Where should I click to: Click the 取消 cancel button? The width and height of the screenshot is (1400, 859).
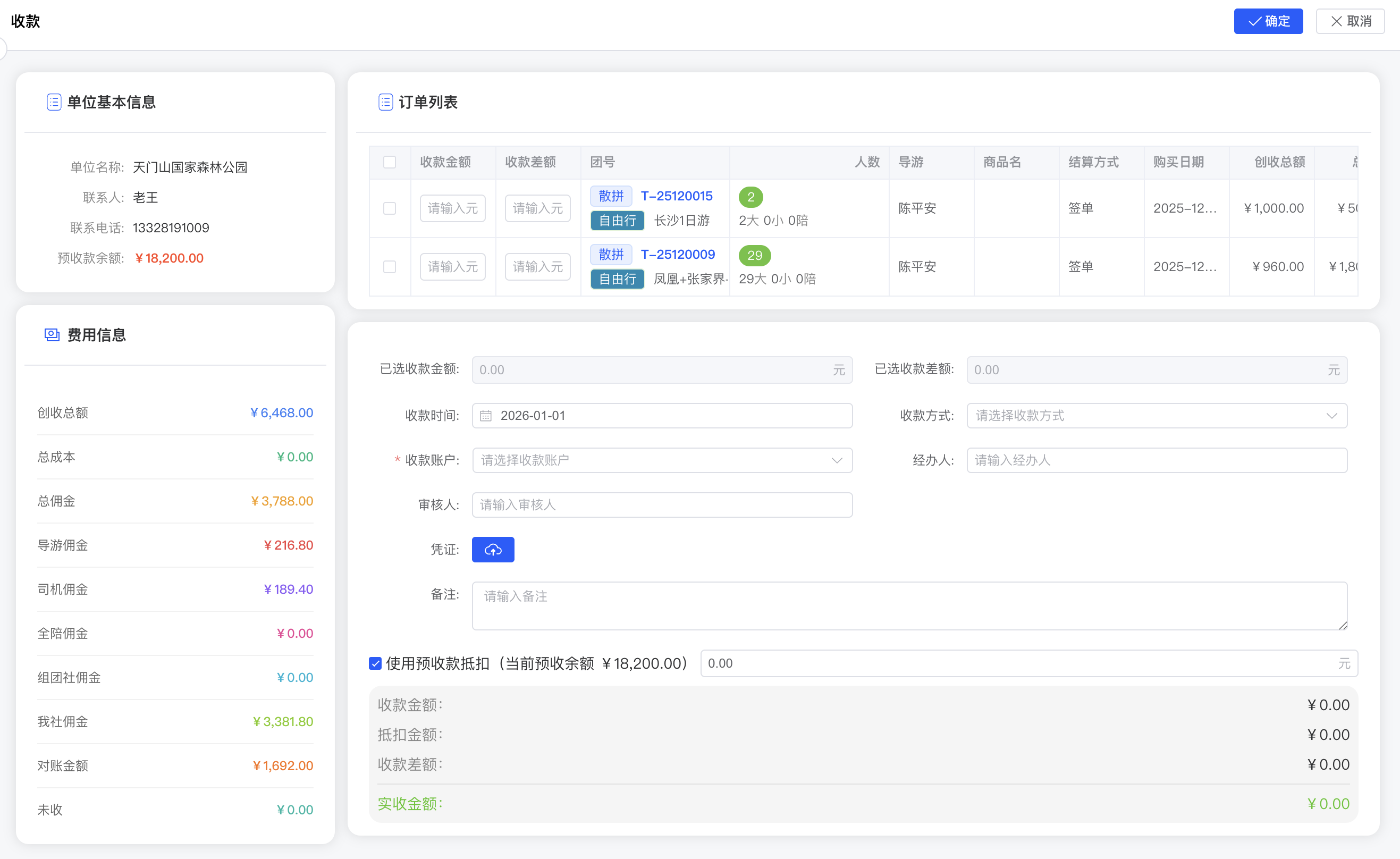click(1350, 21)
